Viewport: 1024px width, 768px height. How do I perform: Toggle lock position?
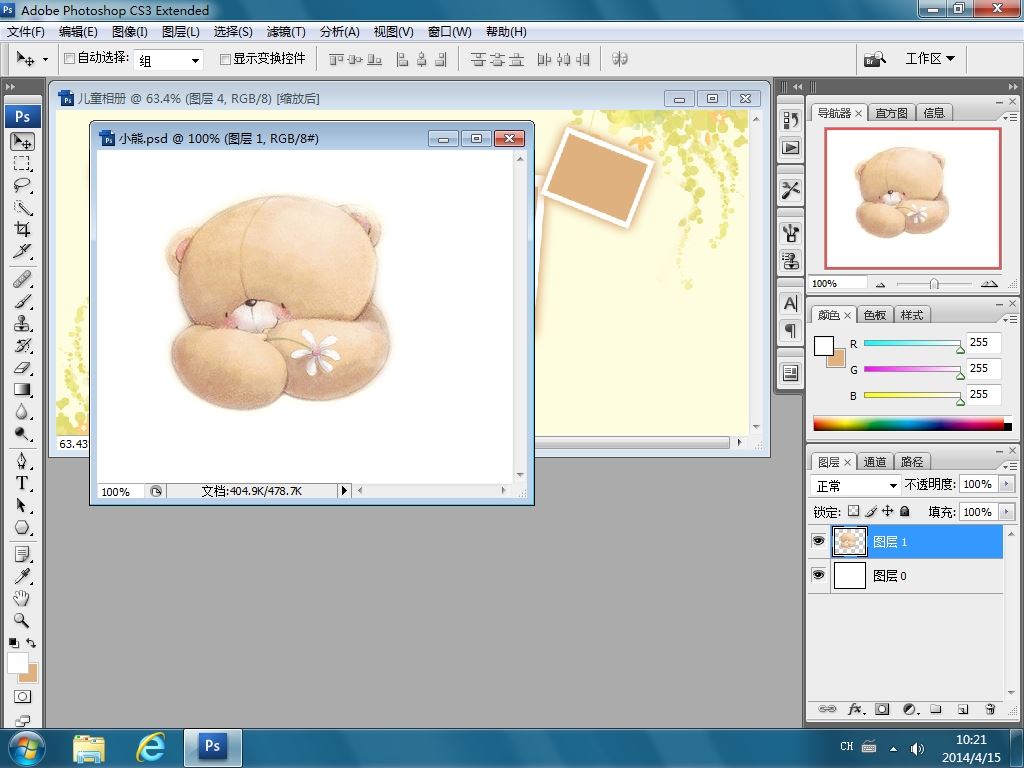[x=888, y=511]
